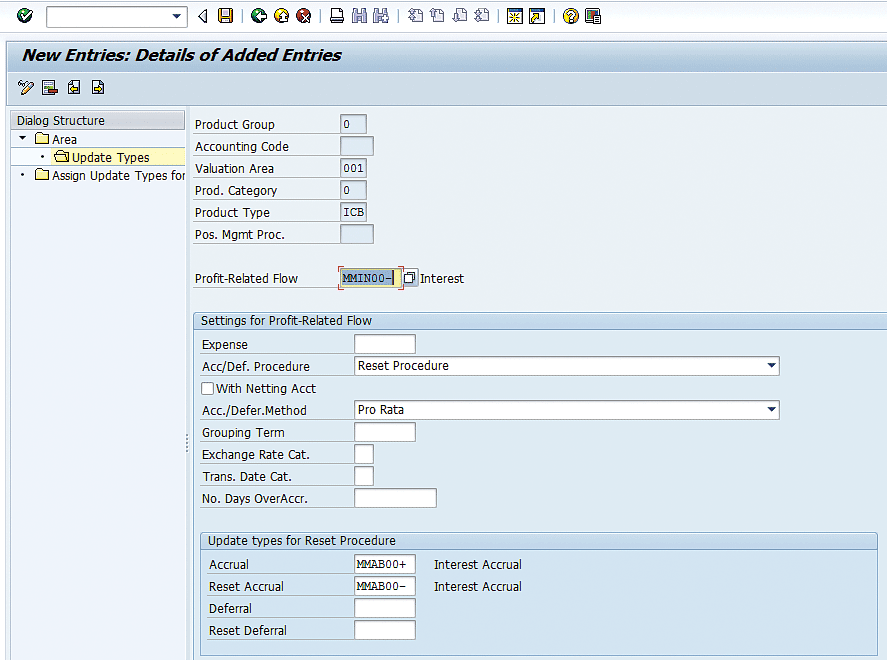The height and width of the screenshot is (660, 887).
Task: Click the Delete entry icon
Action: pyautogui.click(x=50, y=88)
